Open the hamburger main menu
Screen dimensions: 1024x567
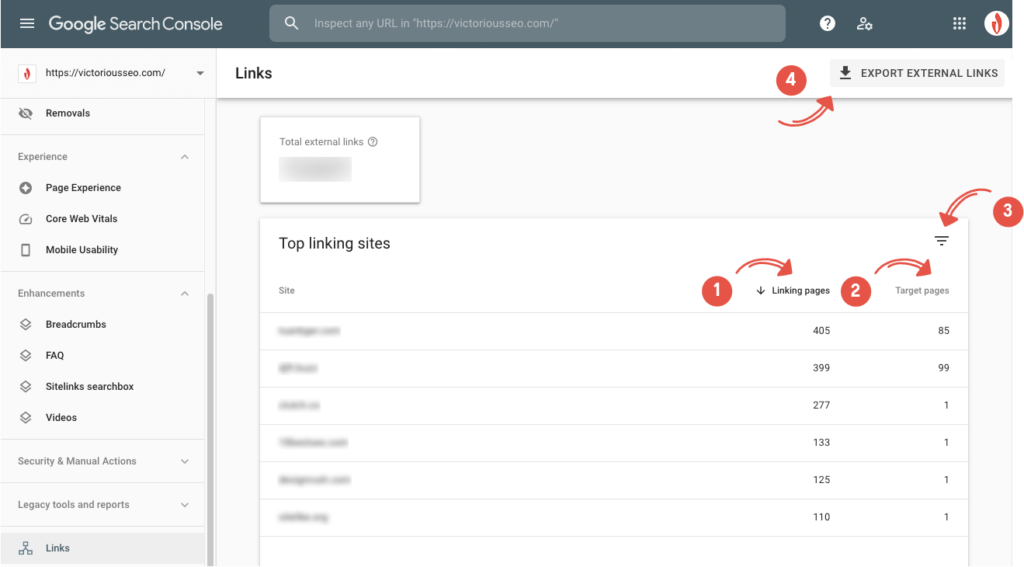27,23
